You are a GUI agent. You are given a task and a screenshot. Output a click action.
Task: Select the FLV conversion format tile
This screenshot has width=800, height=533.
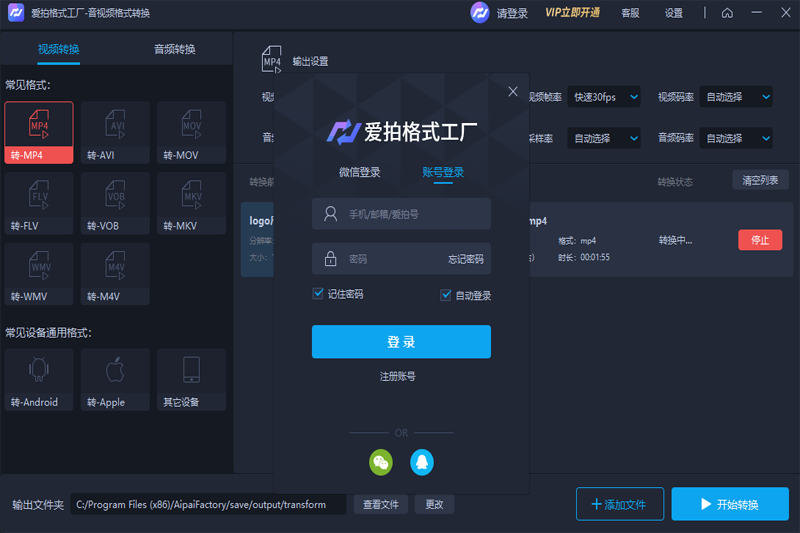point(39,203)
